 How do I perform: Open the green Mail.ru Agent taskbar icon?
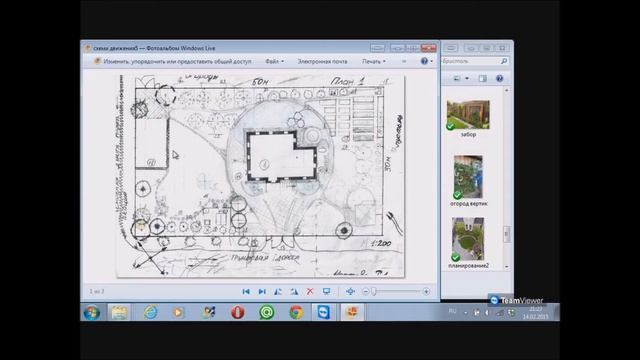click(267, 312)
